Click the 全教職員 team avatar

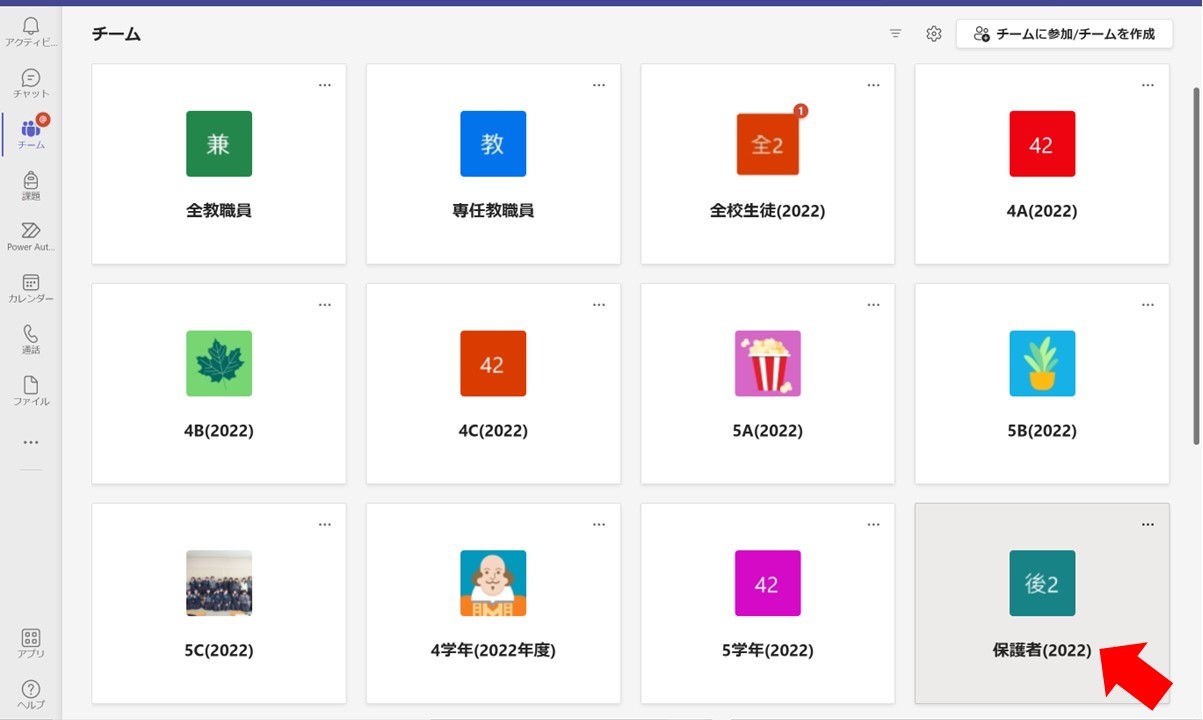[x=219, y=144]
